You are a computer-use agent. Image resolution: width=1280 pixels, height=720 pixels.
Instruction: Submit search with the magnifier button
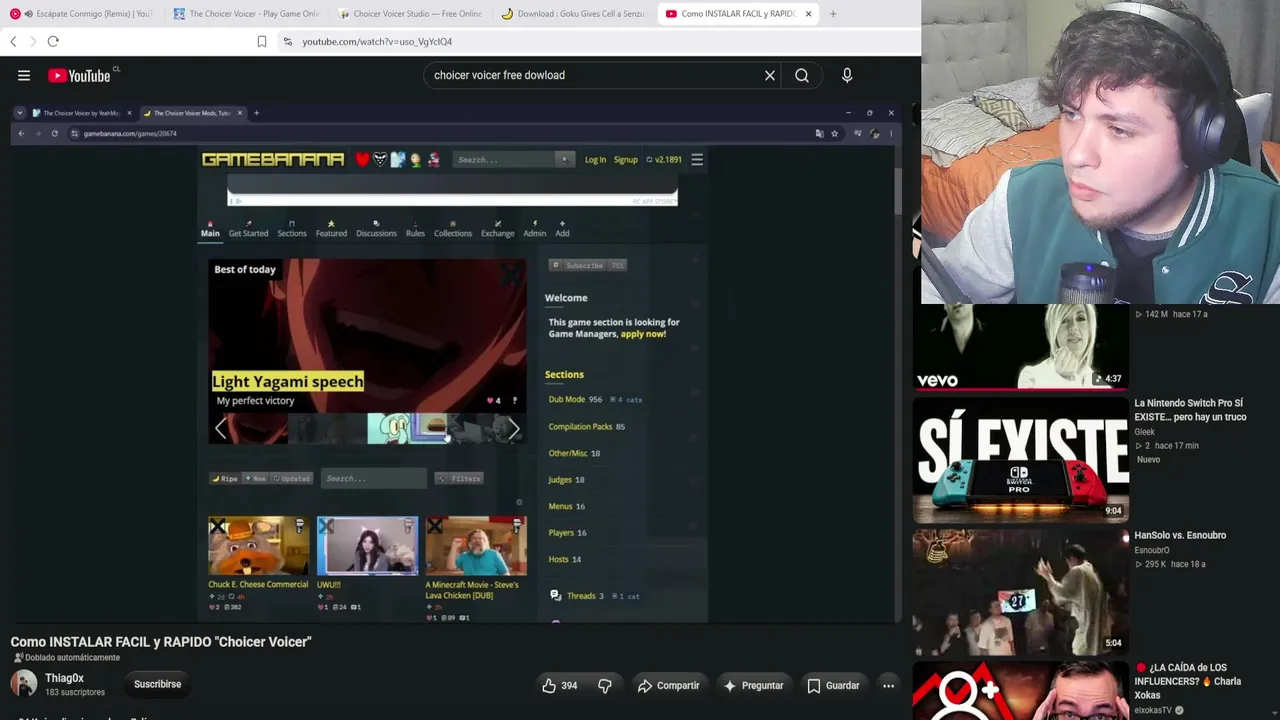pos(802,75)
